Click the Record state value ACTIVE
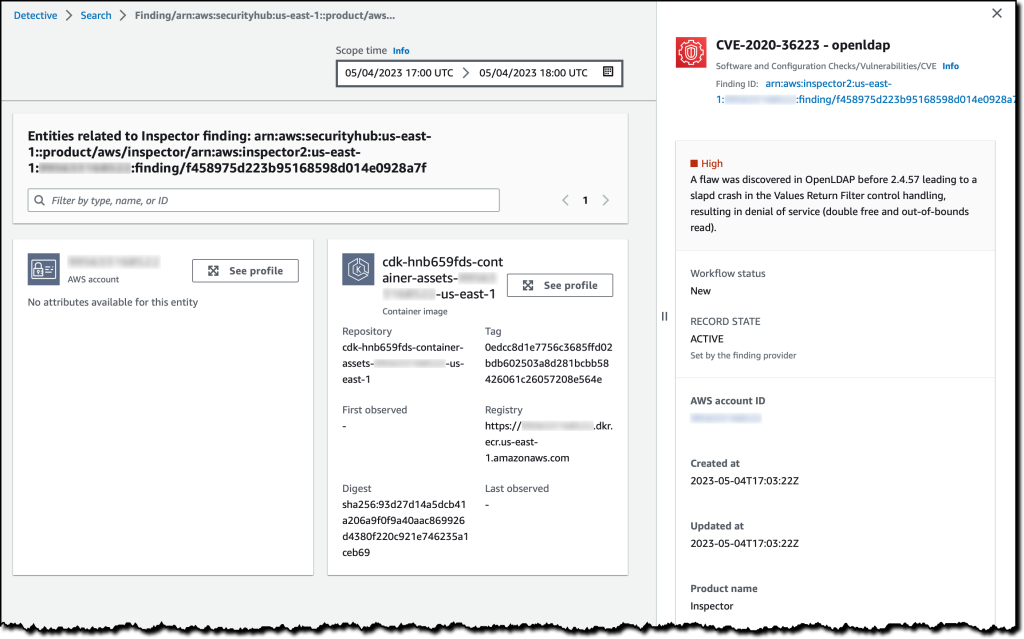1024x639 pixels. coord(707,338)
